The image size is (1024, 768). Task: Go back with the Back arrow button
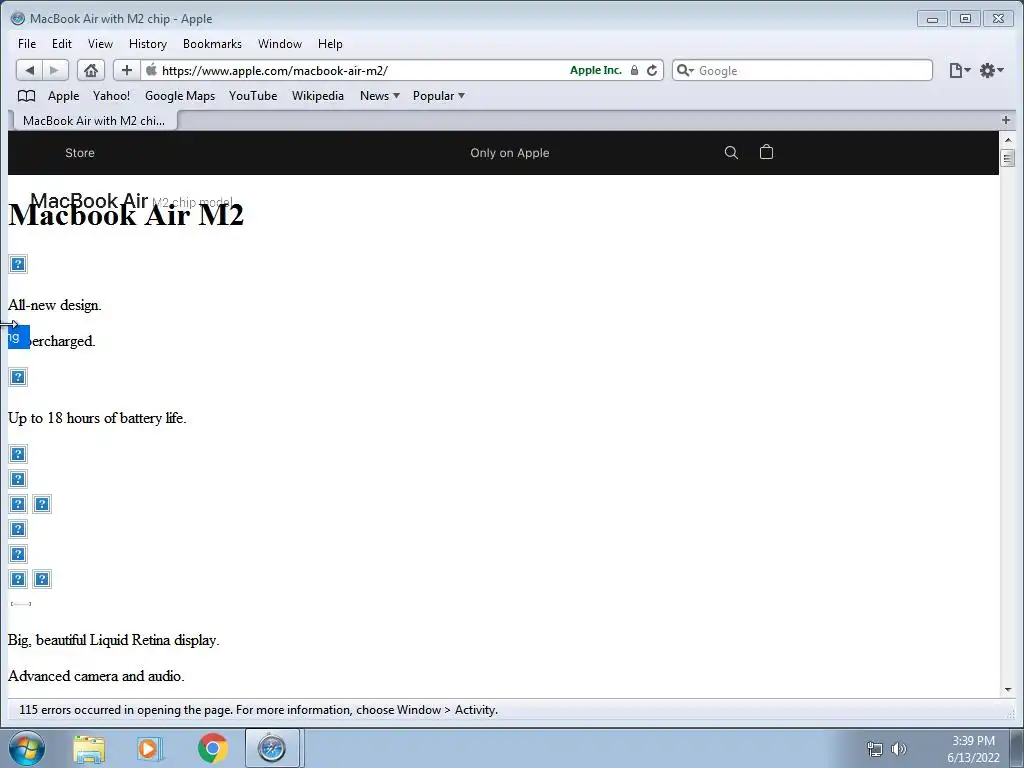[x=29, y=71]
